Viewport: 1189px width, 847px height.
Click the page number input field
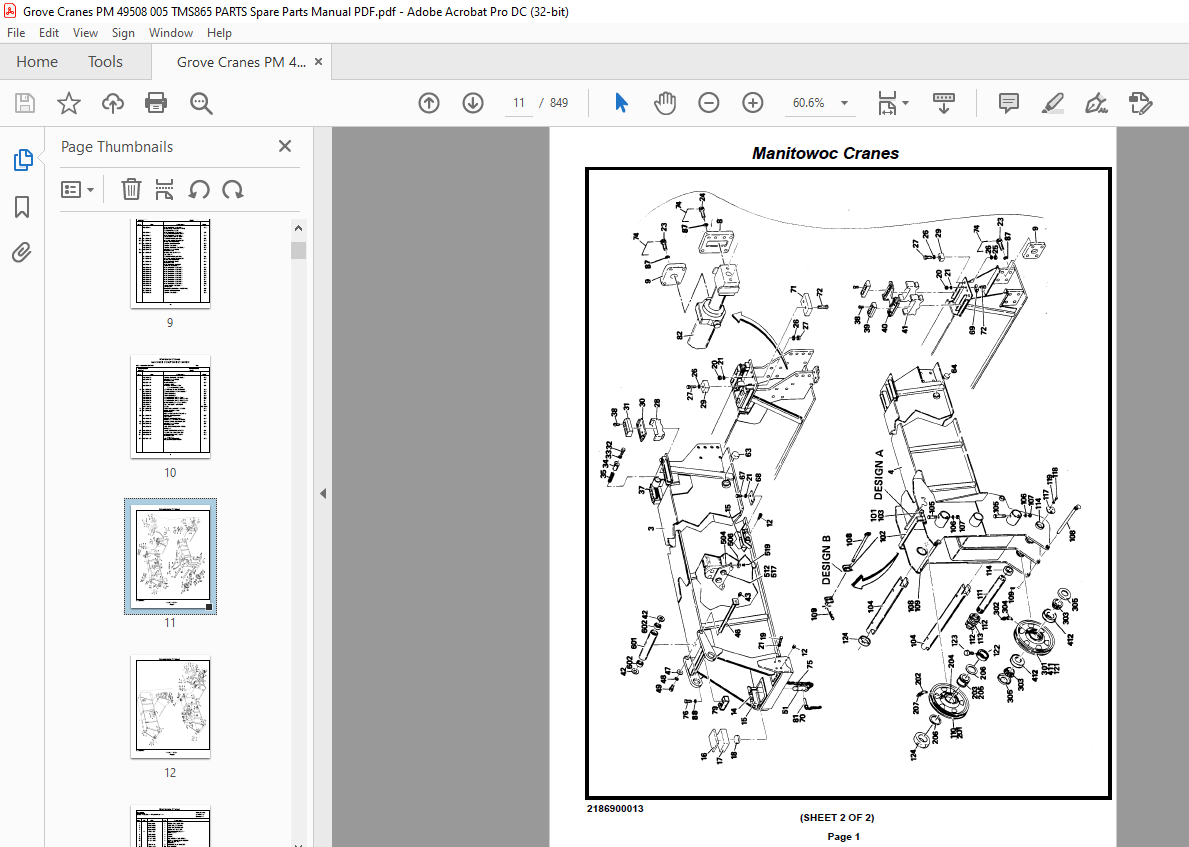tap(519, 103)
